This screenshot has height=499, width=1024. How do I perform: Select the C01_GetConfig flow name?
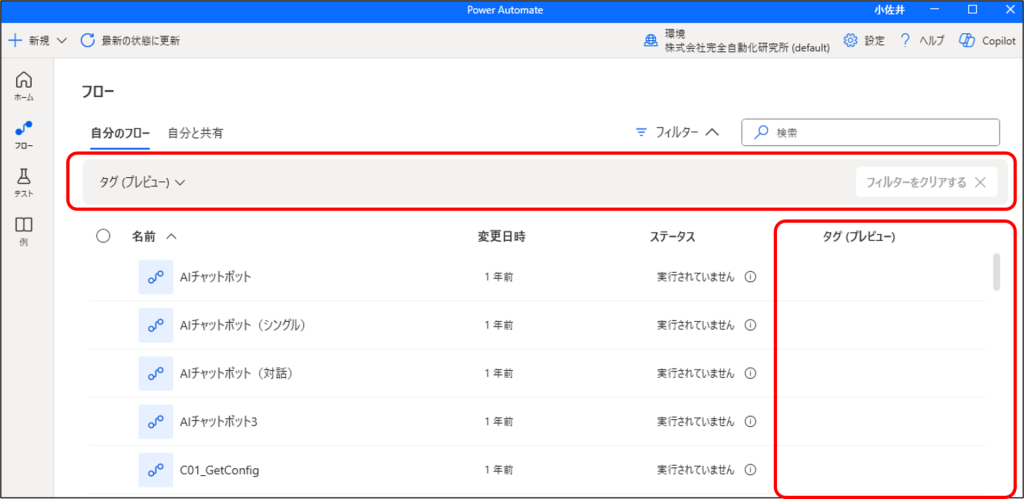pyautogui.click(x=219, y=470)
